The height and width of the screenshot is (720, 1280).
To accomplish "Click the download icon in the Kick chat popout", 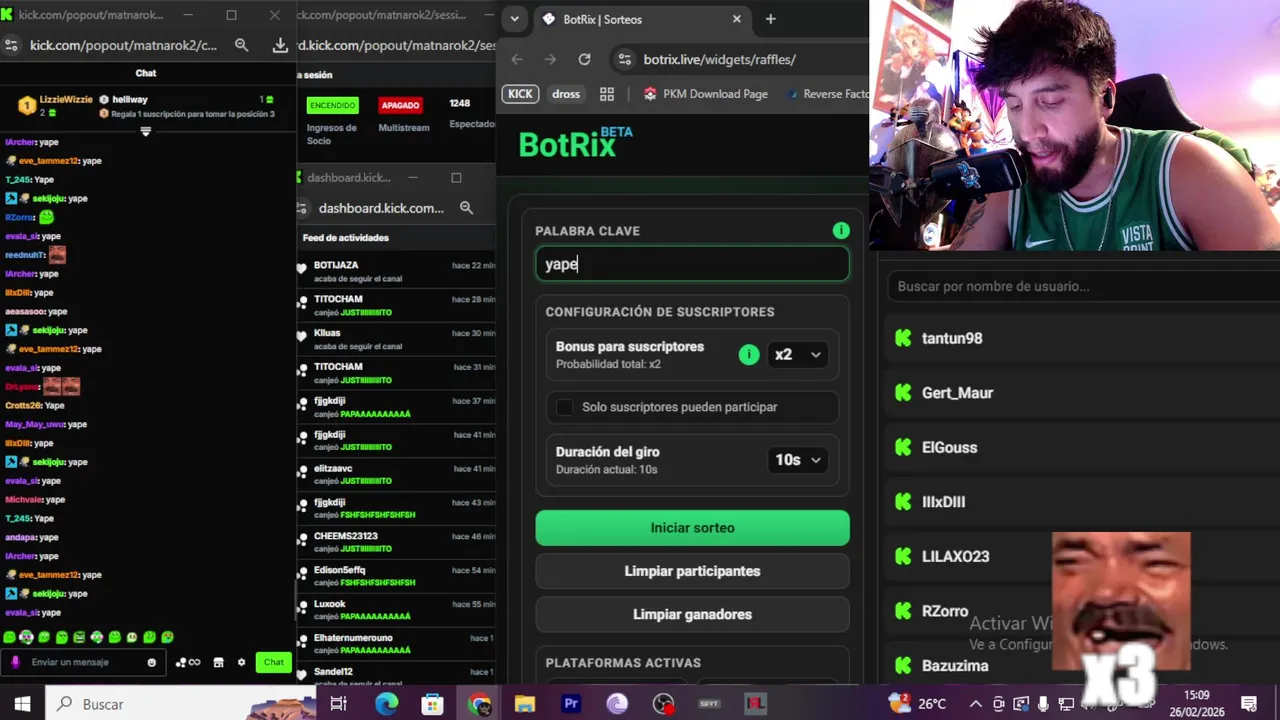I will 280,45.
